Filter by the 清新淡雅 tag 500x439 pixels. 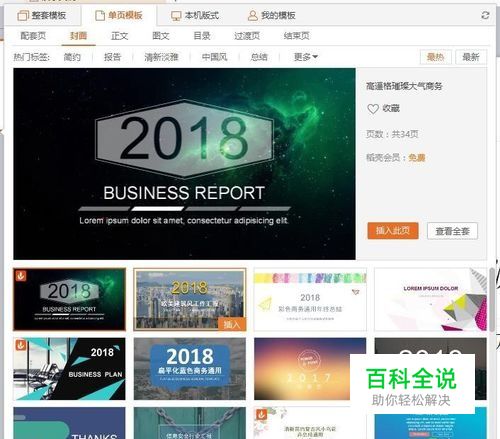coord(161,57)
